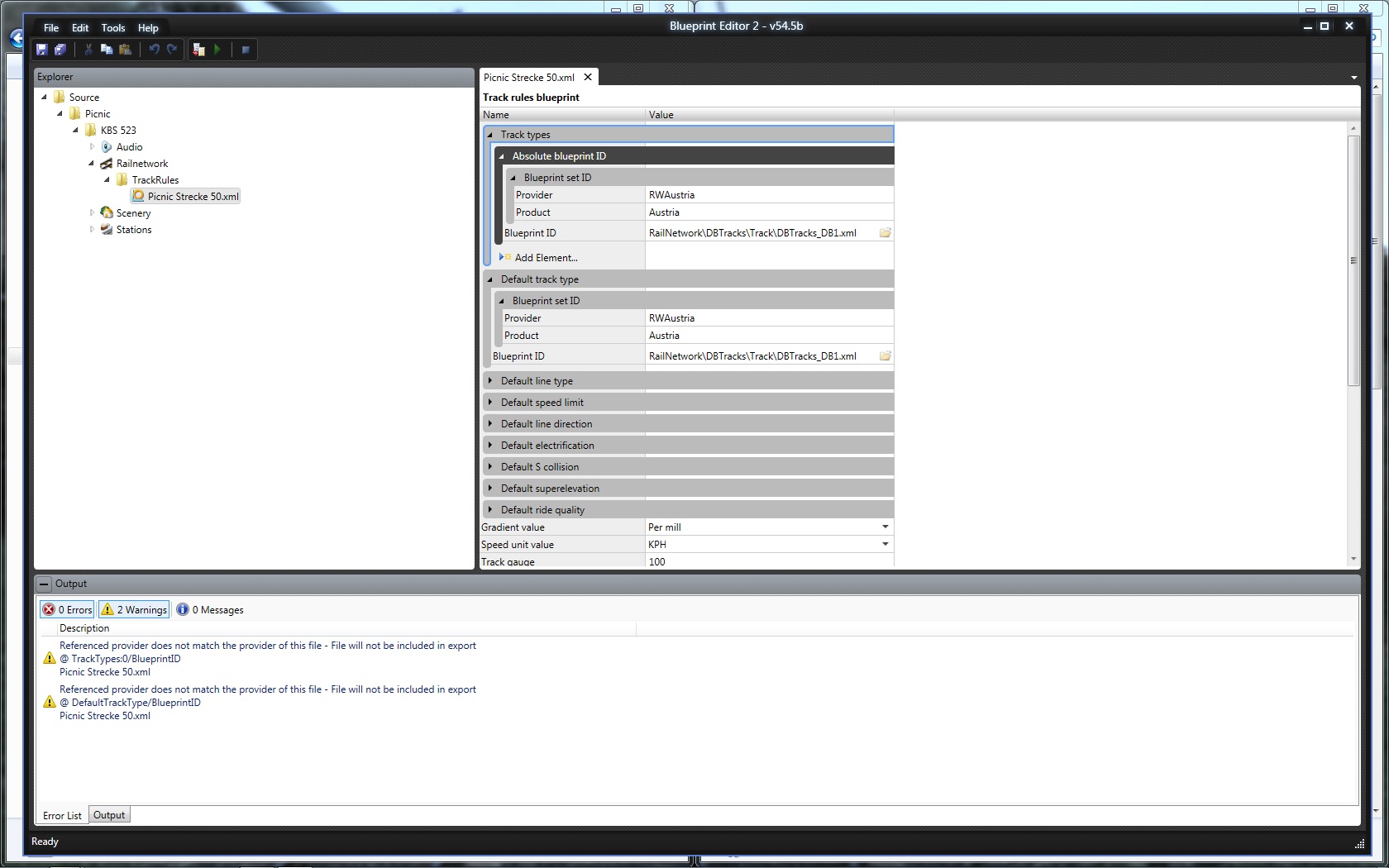Click the export documents toolbar icon
The height and width of the screenshot is (868, 1389).
coord(198,50)
